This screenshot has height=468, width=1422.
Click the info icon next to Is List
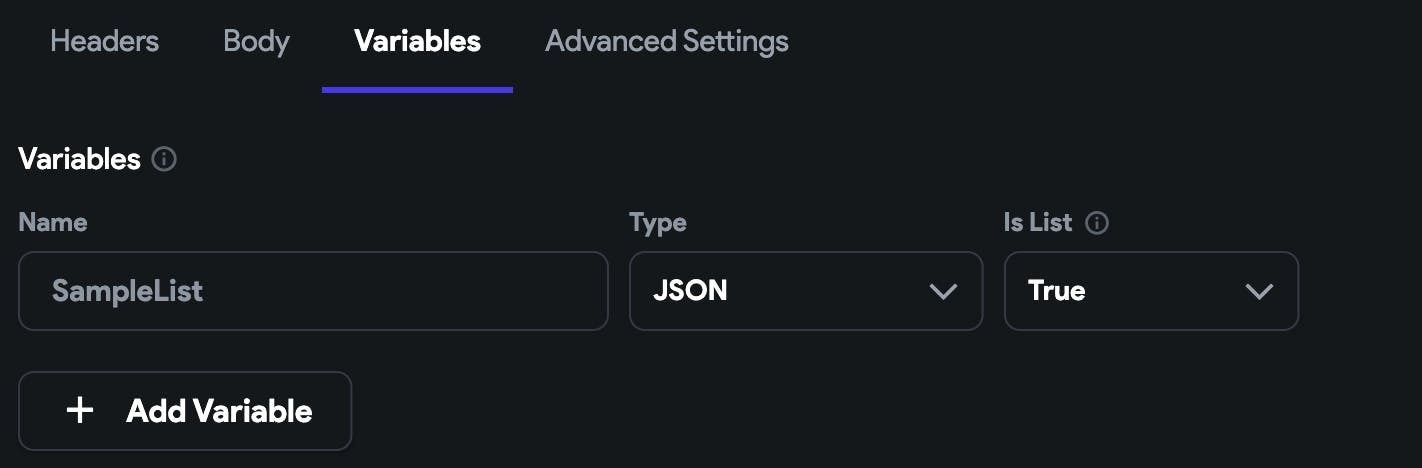pyautogui.click(x=1097, y=223)
